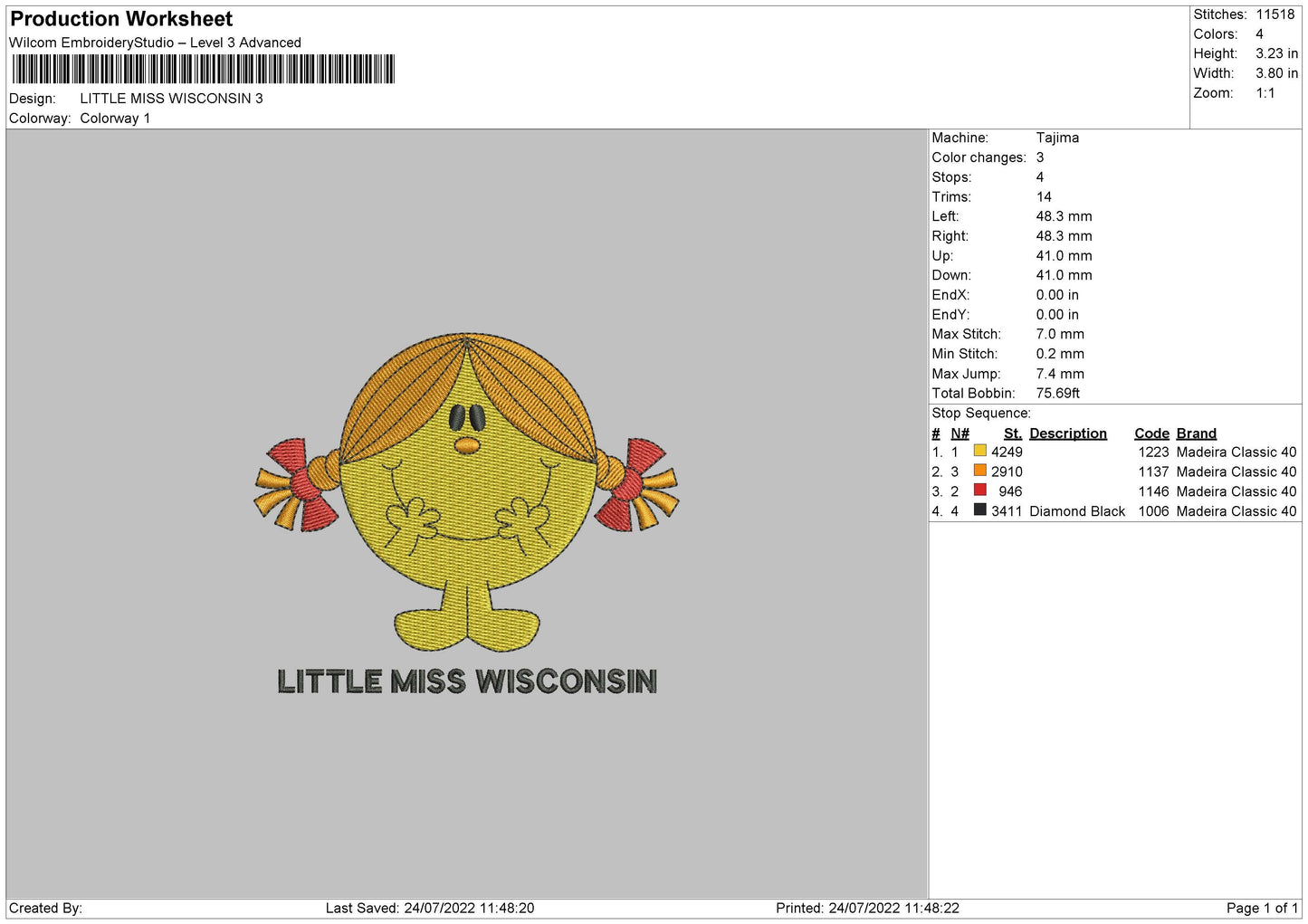
Task: Click the yellow thread color swatch
Action: (x=979, y=451)
